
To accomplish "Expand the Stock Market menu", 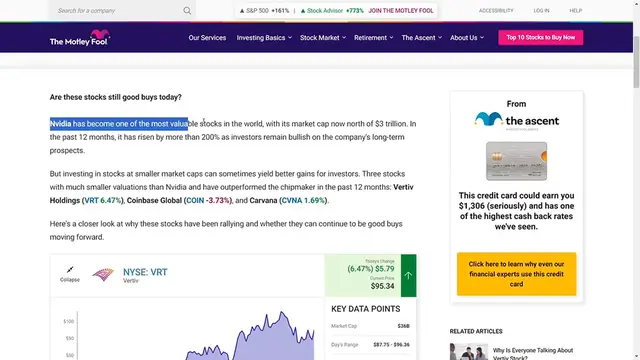I will click(323, 38).
